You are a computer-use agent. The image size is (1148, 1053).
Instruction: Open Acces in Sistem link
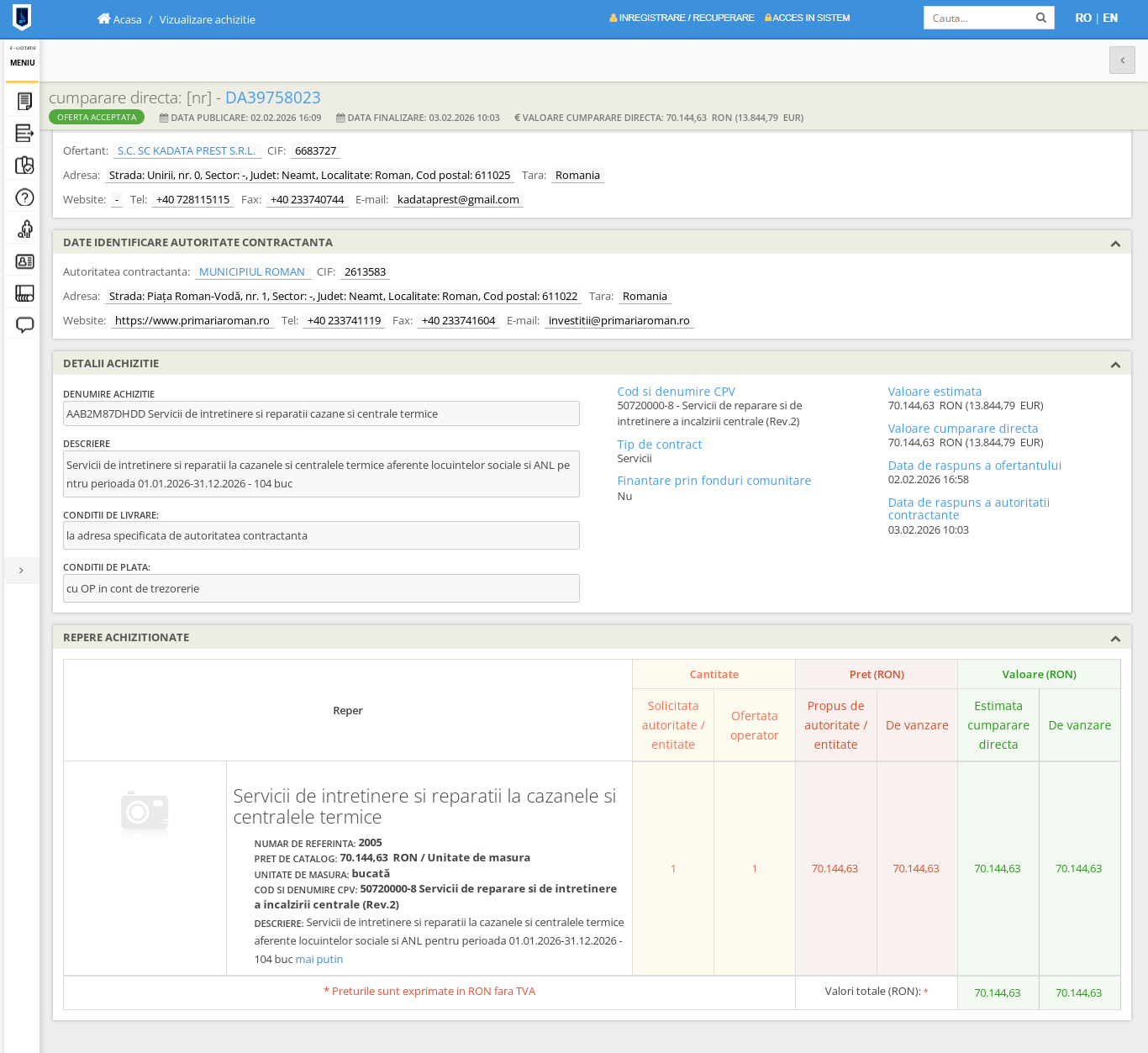(807, 18)
